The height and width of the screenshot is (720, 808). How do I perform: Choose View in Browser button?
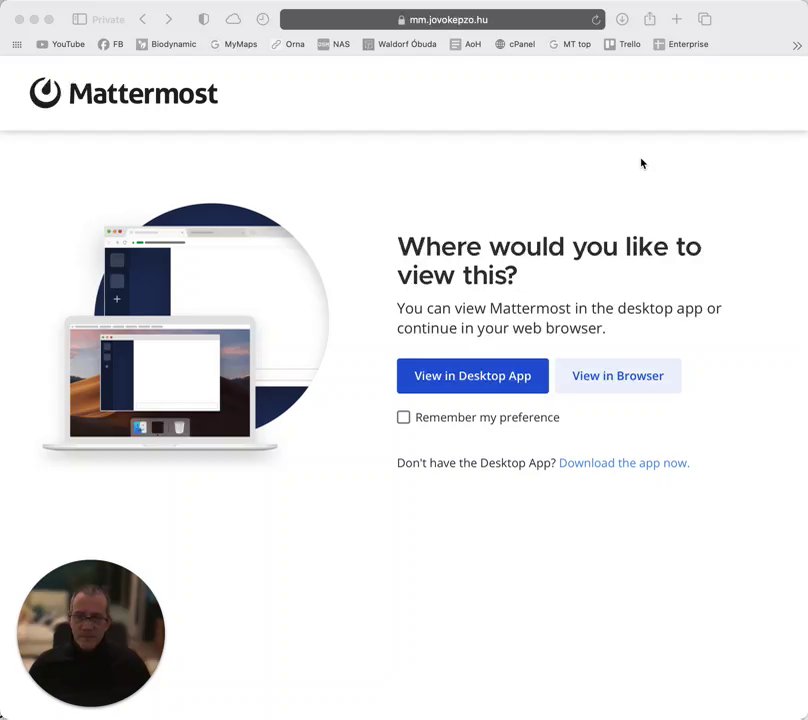(x=618, y=376)
